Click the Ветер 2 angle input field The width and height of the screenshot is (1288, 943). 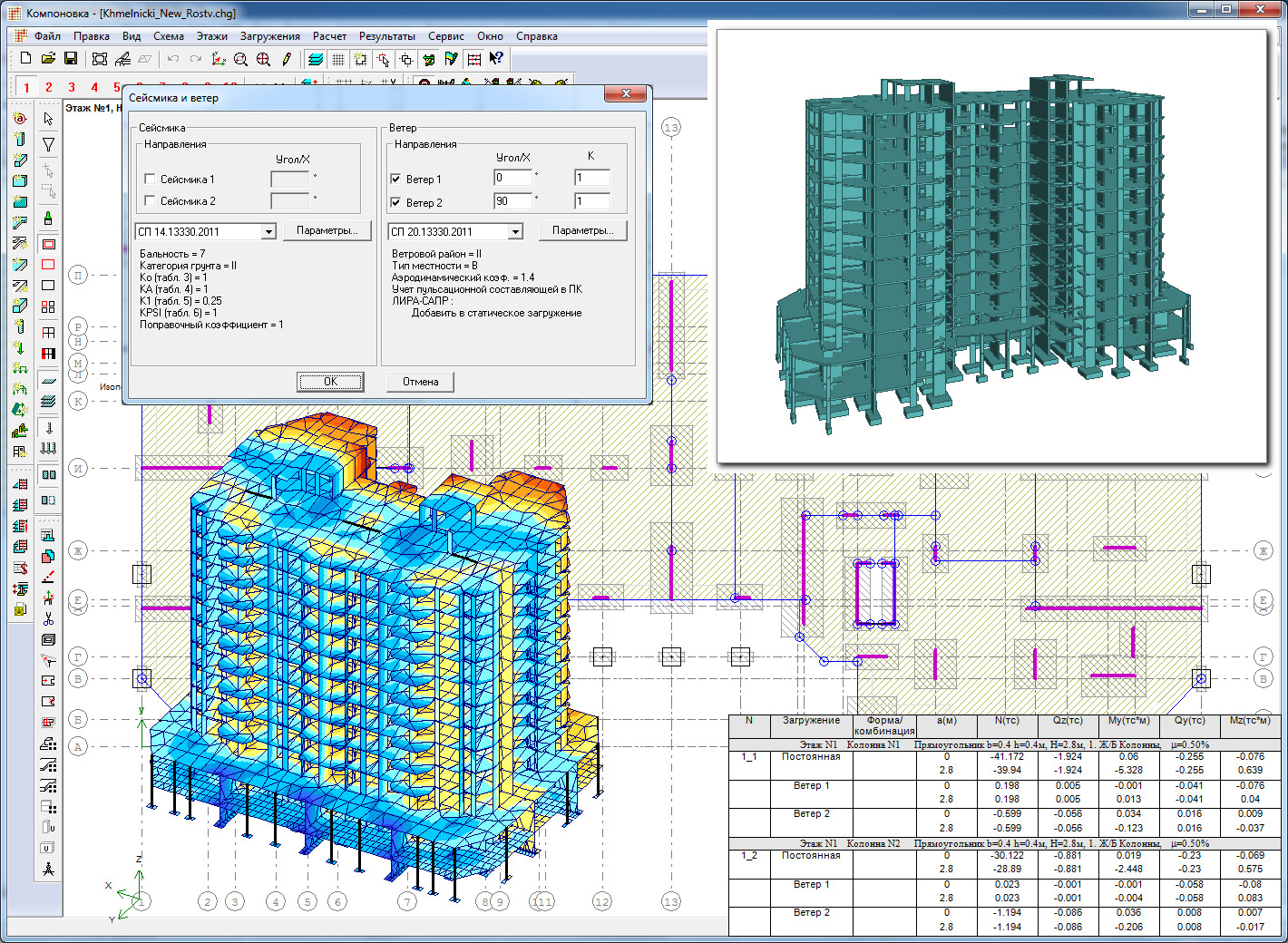coord(512,201)
